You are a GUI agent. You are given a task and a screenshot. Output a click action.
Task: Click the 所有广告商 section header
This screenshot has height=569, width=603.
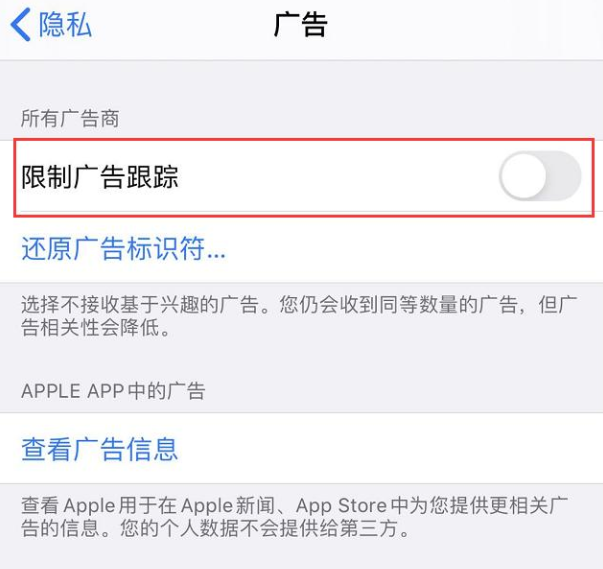[x=70, y=118]
